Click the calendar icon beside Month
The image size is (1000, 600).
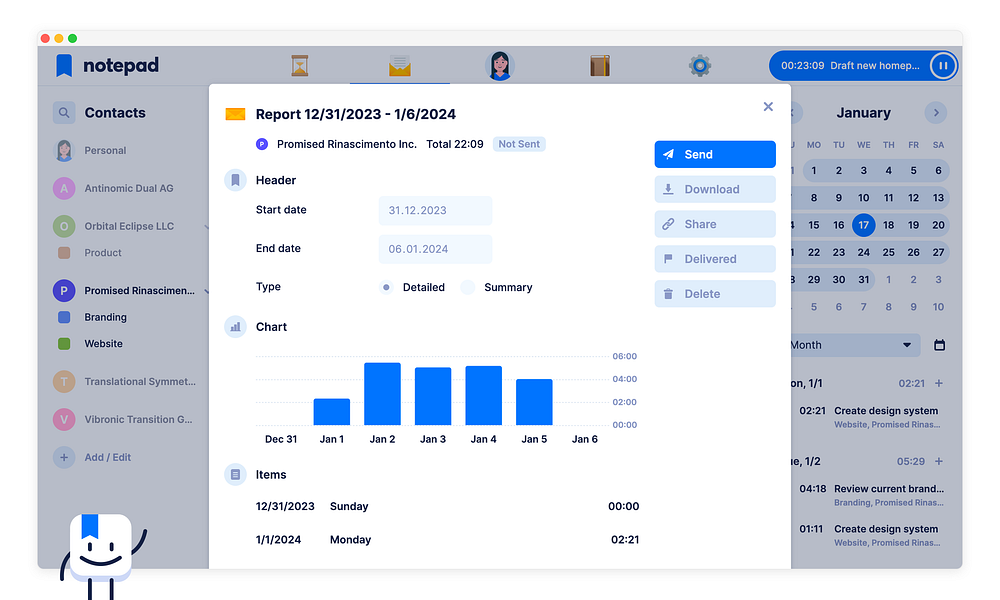[x=939, y=345]
